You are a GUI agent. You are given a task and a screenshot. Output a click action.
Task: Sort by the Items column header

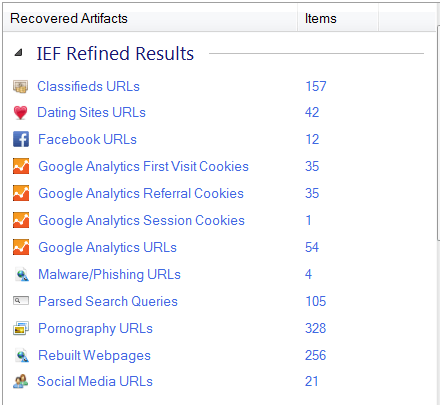click(x=338, y=19)
